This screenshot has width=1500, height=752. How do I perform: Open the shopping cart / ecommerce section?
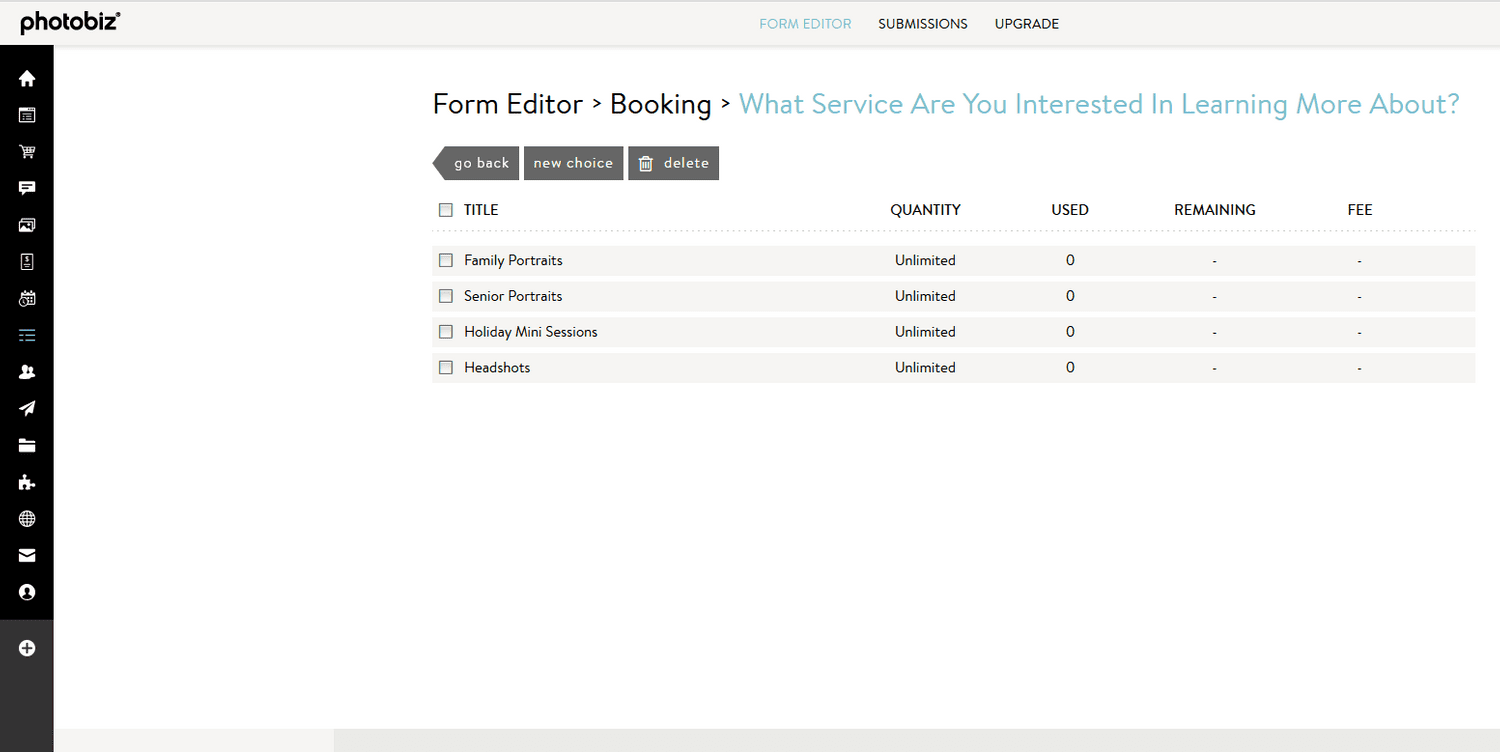27,151
